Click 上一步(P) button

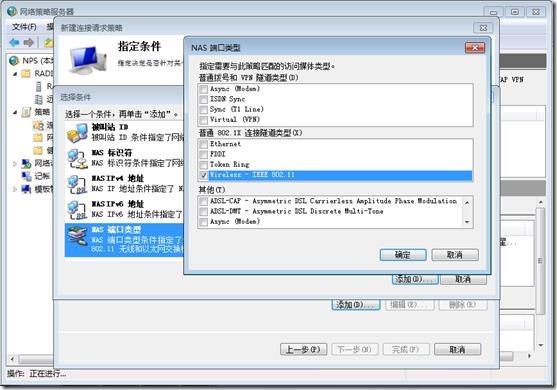click(x=303, y=350)
